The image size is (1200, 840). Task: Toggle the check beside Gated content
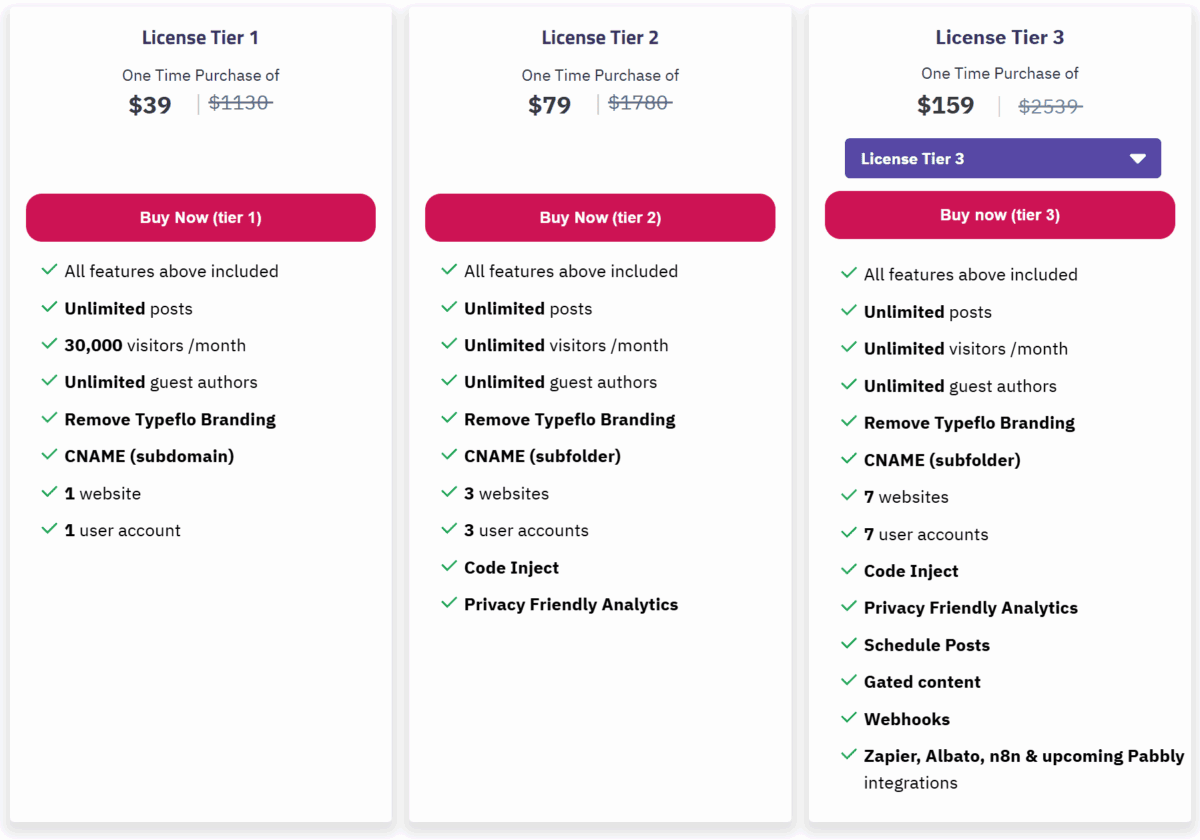pyautogui.click(x=849, y=681)
